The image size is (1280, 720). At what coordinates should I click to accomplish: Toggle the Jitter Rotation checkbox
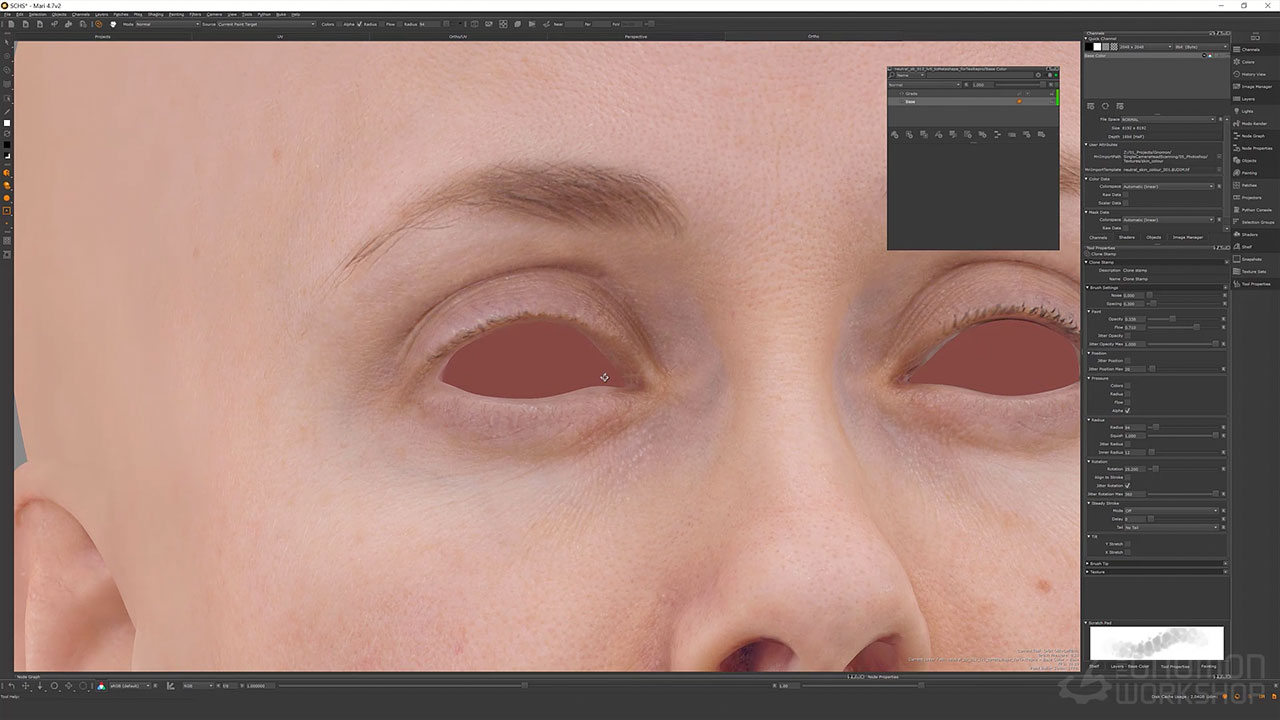(x=1128, y=486)
